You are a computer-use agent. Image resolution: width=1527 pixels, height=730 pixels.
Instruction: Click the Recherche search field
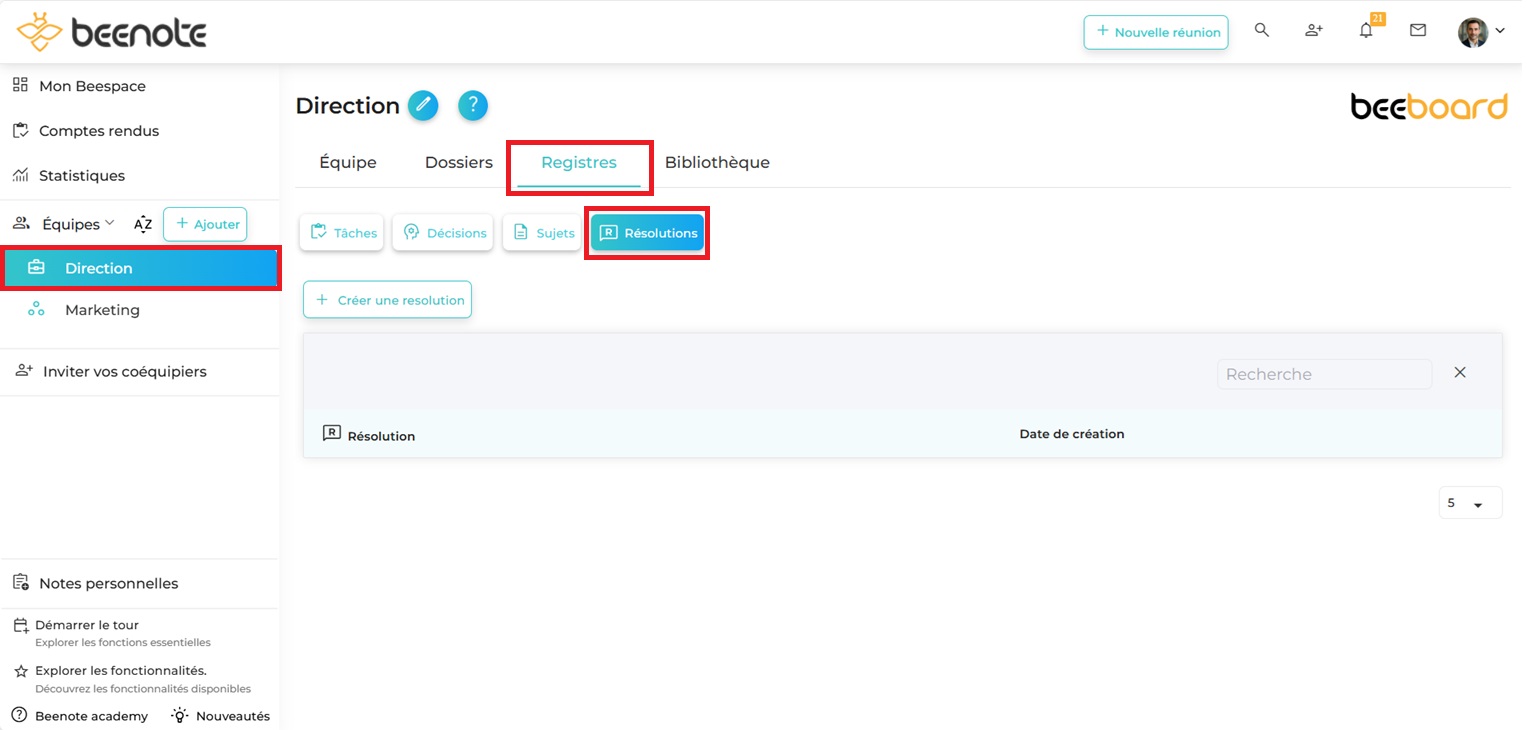[1324, 374]
